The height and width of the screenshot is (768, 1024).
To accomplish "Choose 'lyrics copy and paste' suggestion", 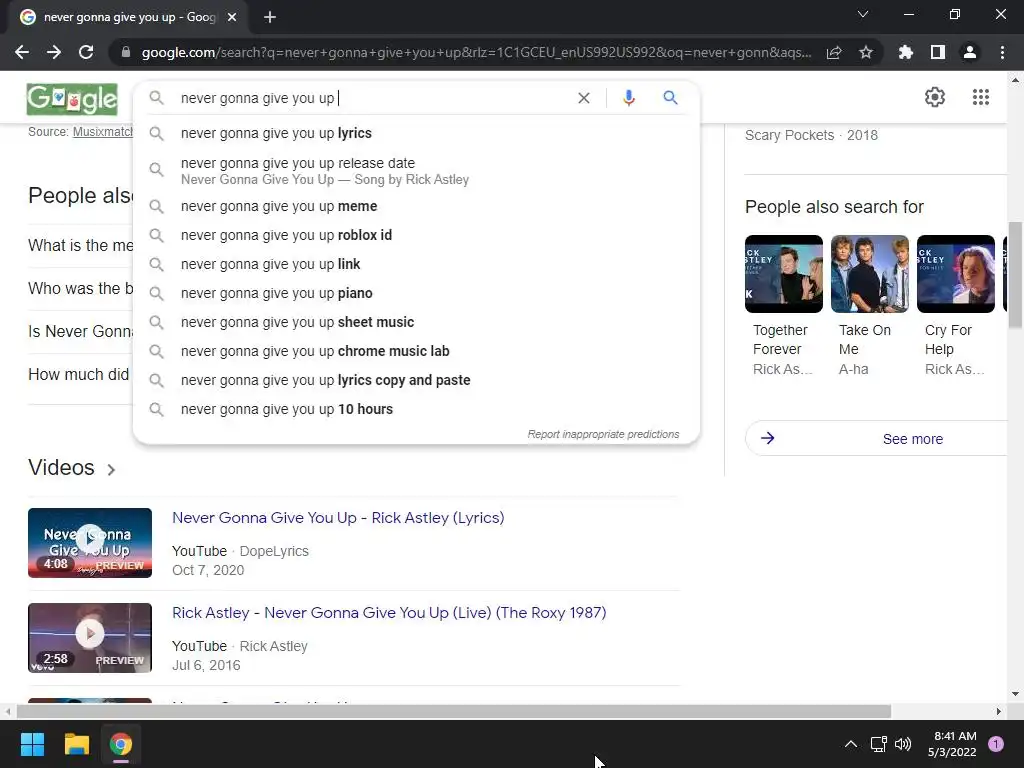I will 416,380.
